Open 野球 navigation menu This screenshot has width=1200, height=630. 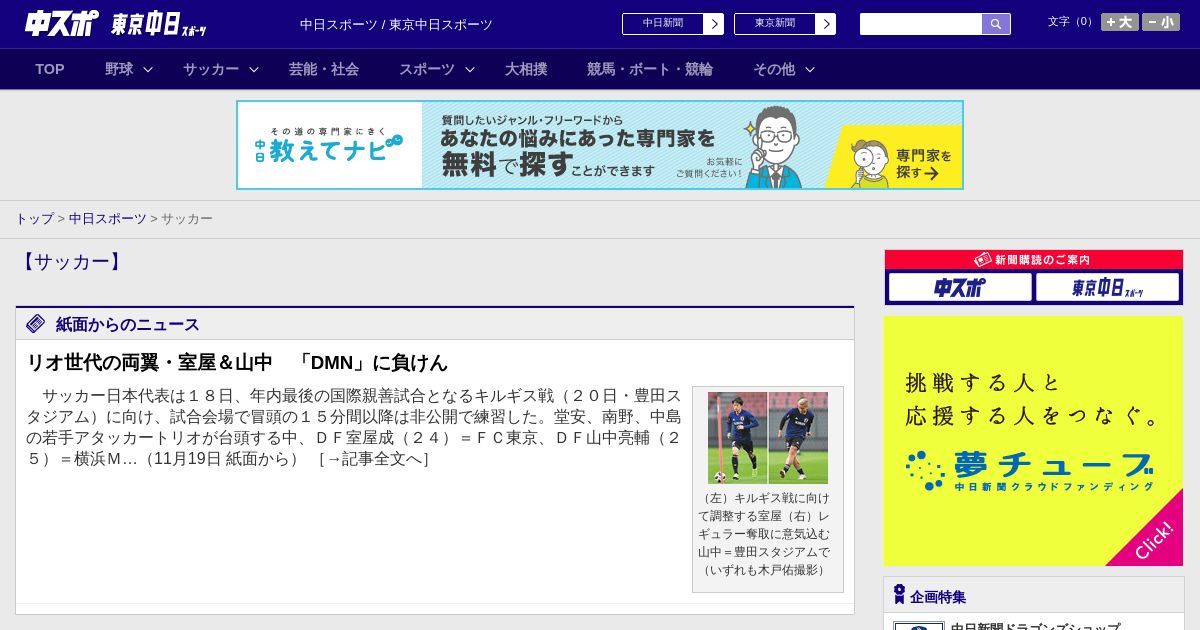point(119,69)
